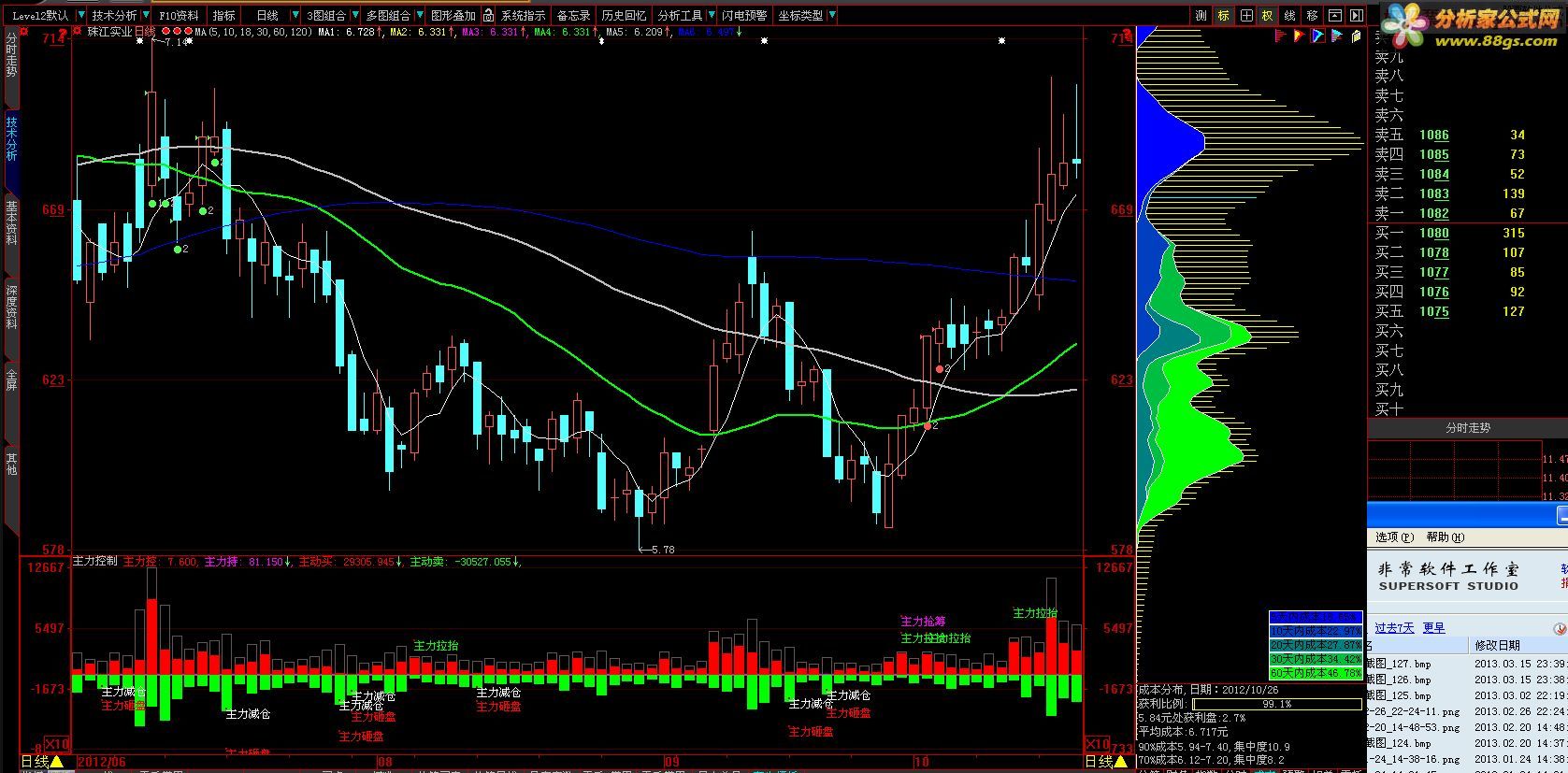Click the collapse-panel window icon
Screen dimensions: 1568x773
coord(1334,16)
